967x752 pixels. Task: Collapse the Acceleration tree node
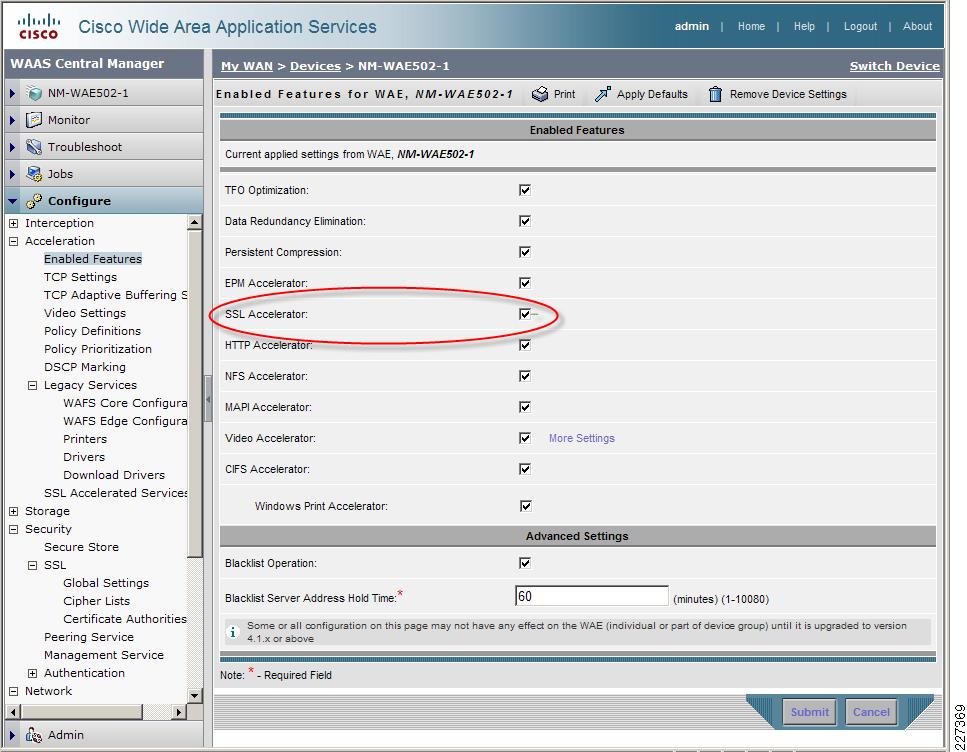14,241
